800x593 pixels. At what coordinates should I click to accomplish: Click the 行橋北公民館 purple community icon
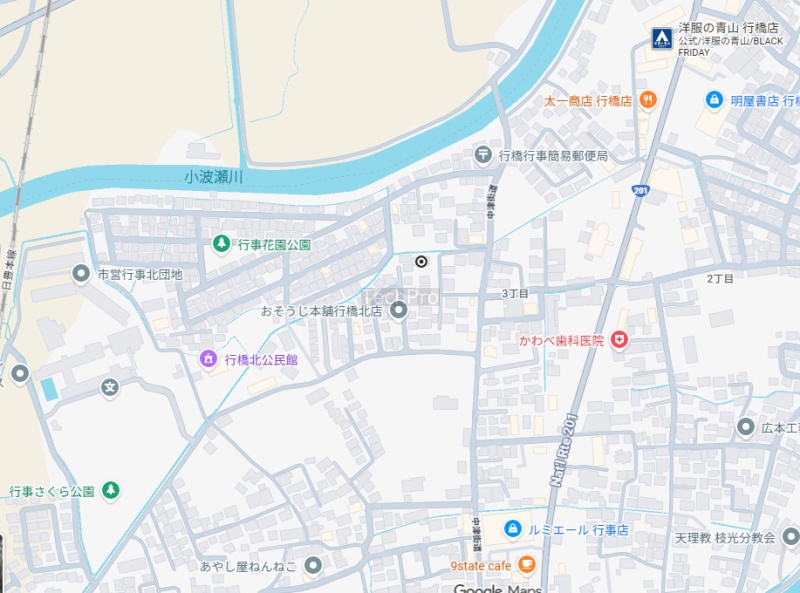coord(208,359)
